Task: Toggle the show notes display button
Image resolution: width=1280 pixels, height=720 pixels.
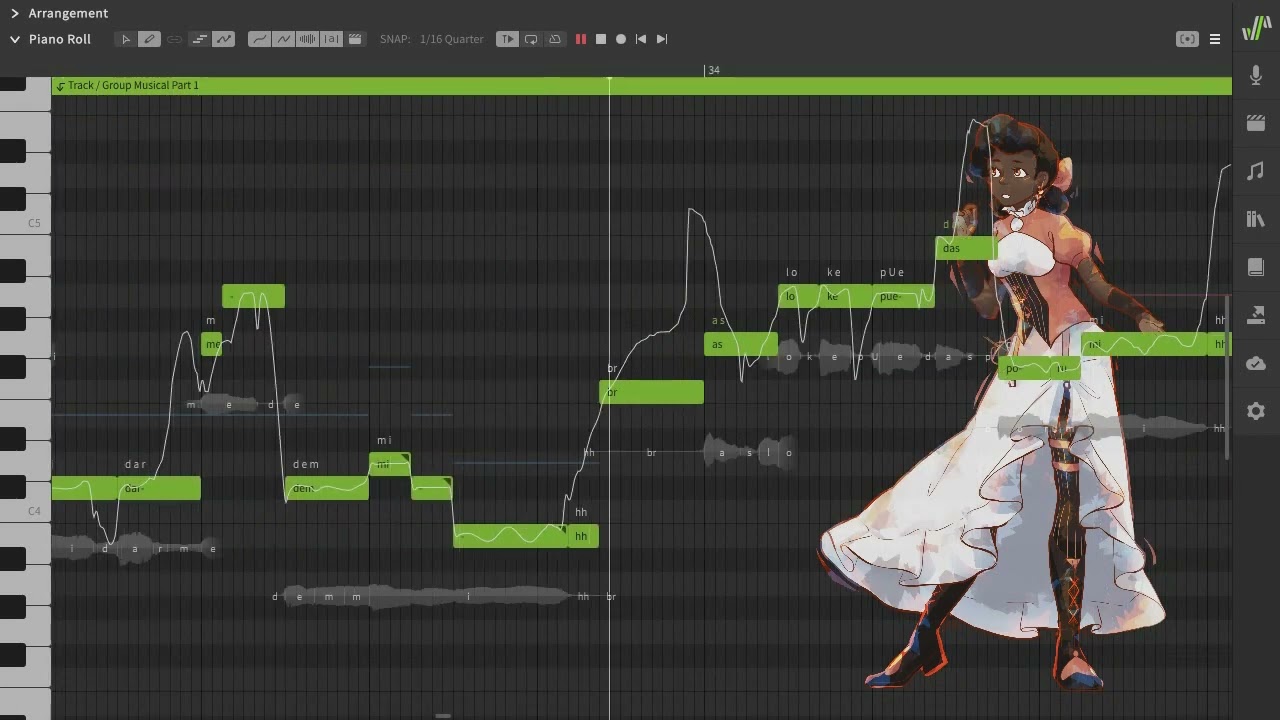Action: point(199,39)
